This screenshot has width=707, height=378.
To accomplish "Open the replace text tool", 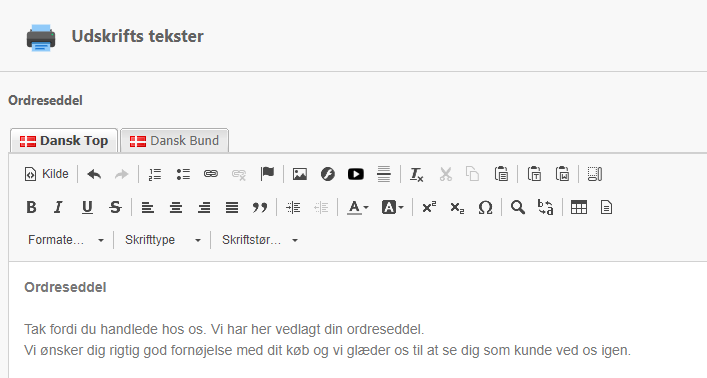I will coord(546,207).
